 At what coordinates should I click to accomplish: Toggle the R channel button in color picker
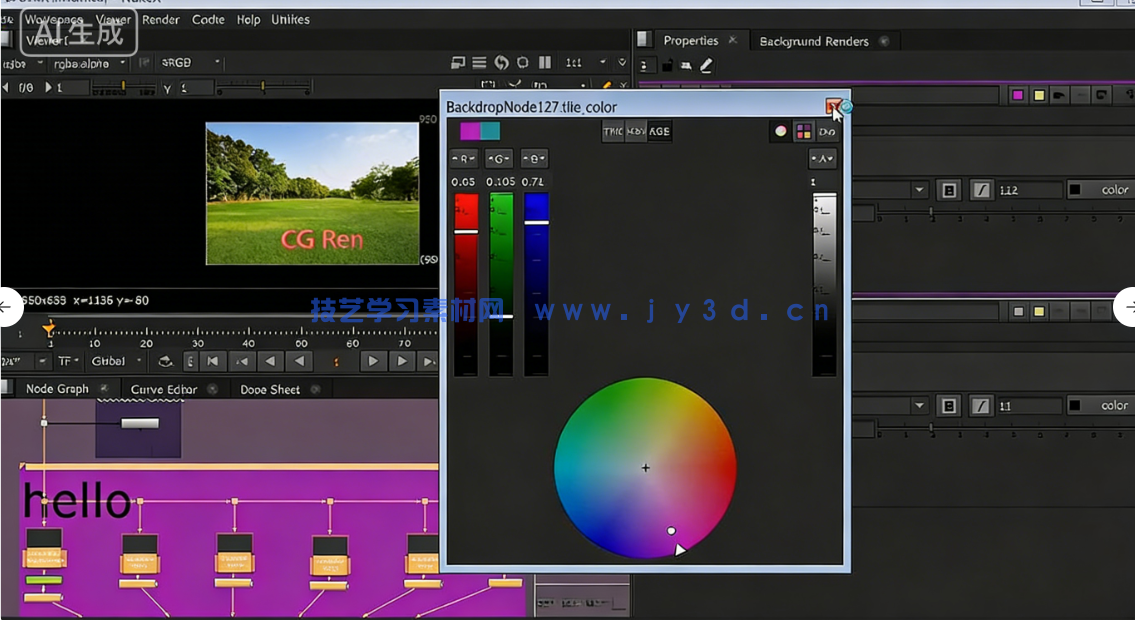(463, 158)
